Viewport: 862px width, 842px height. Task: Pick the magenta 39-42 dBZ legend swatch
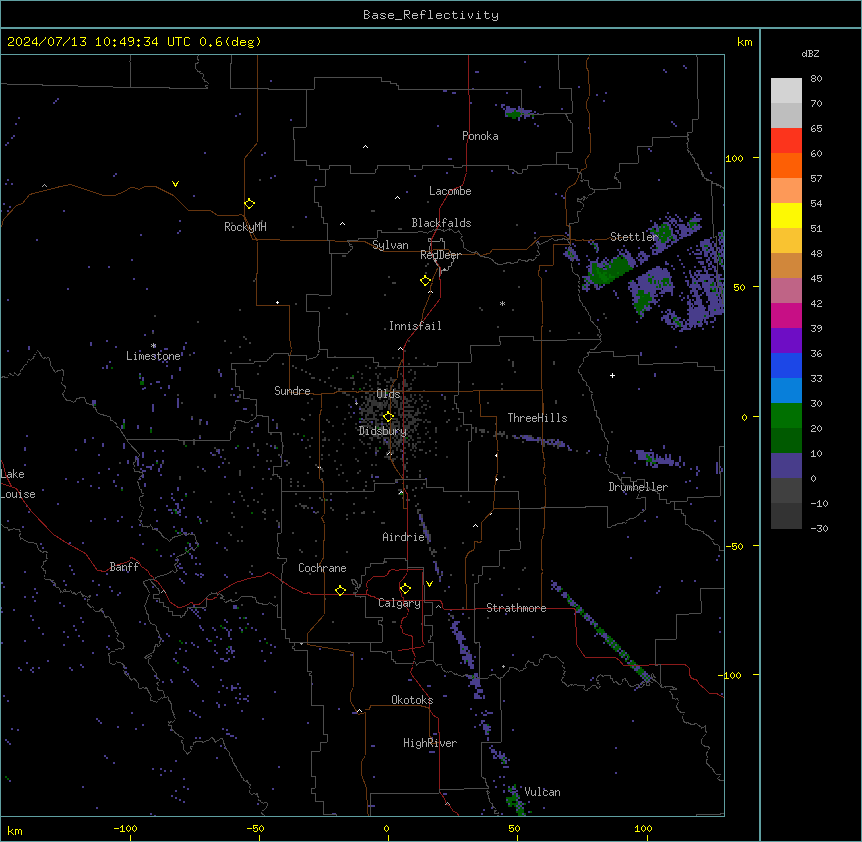(x=786, y=315)
